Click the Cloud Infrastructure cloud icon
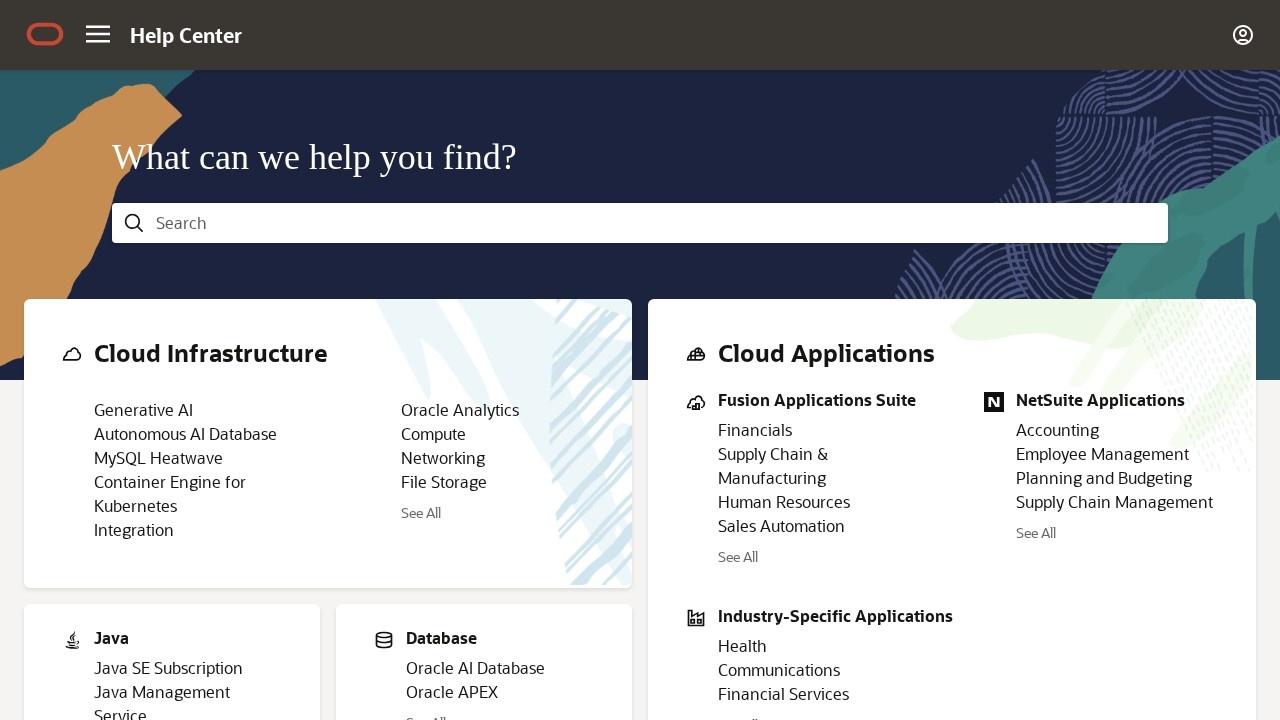 72,354
